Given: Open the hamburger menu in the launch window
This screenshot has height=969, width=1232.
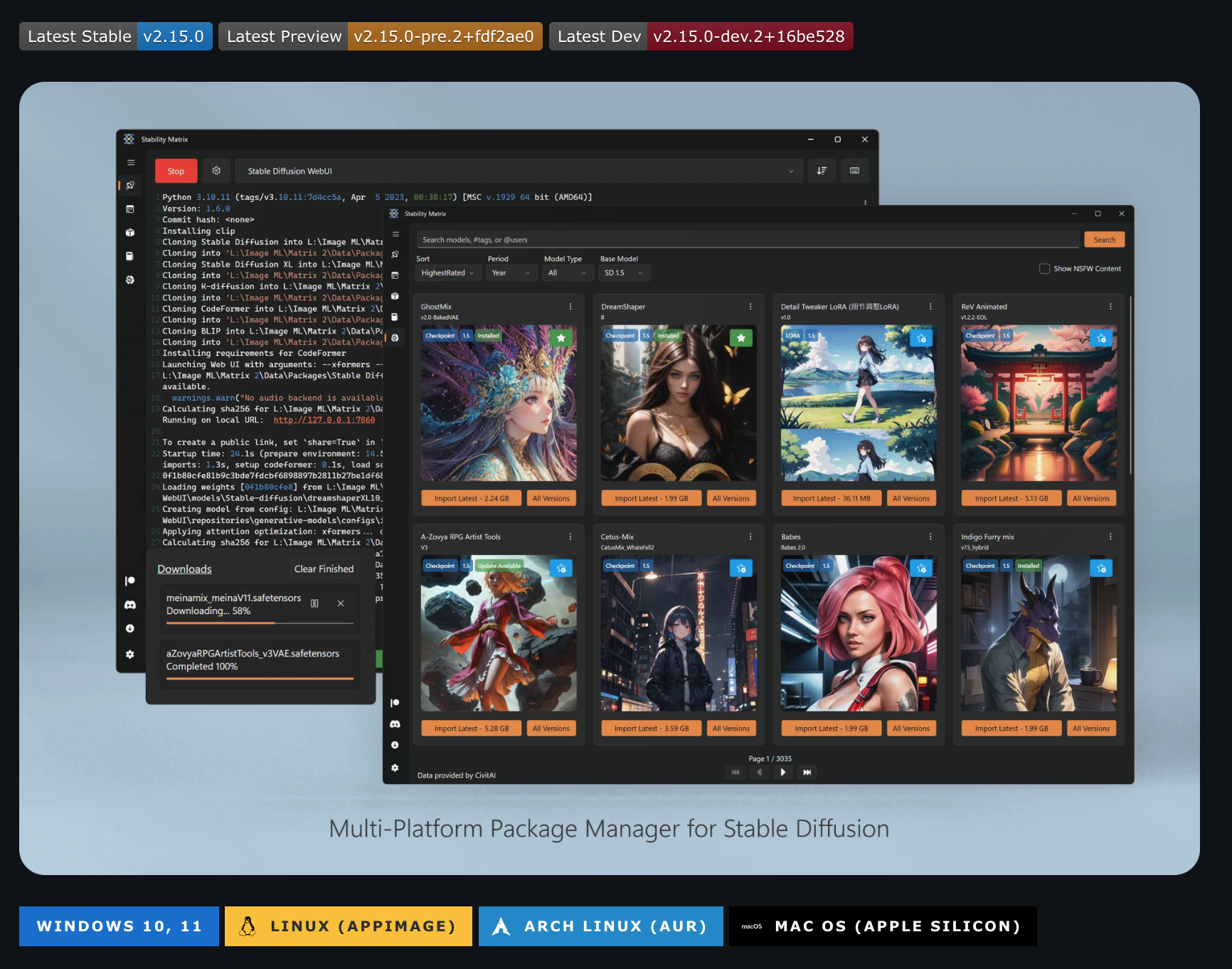Looking at the screenshot, I should (x=131, y=162).
